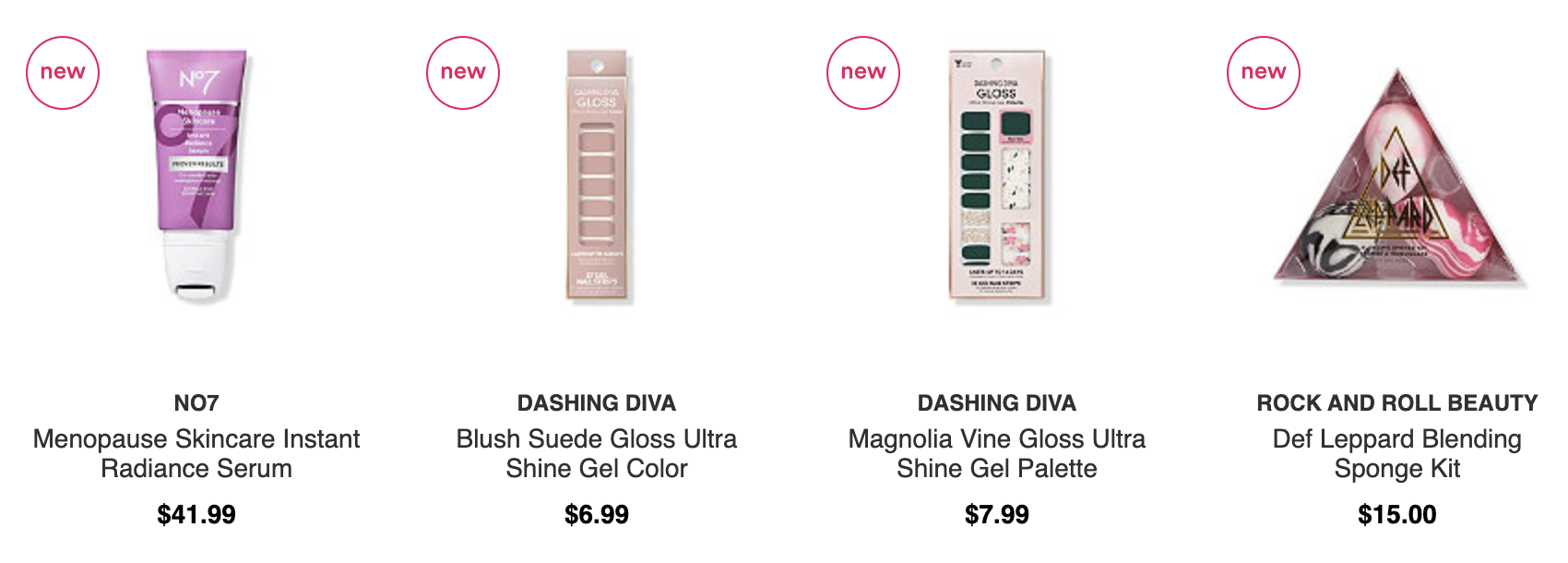
Task: Open Magnolia Vine Gloss Ultra Shine Gel Palette
Action: [997, 453]
